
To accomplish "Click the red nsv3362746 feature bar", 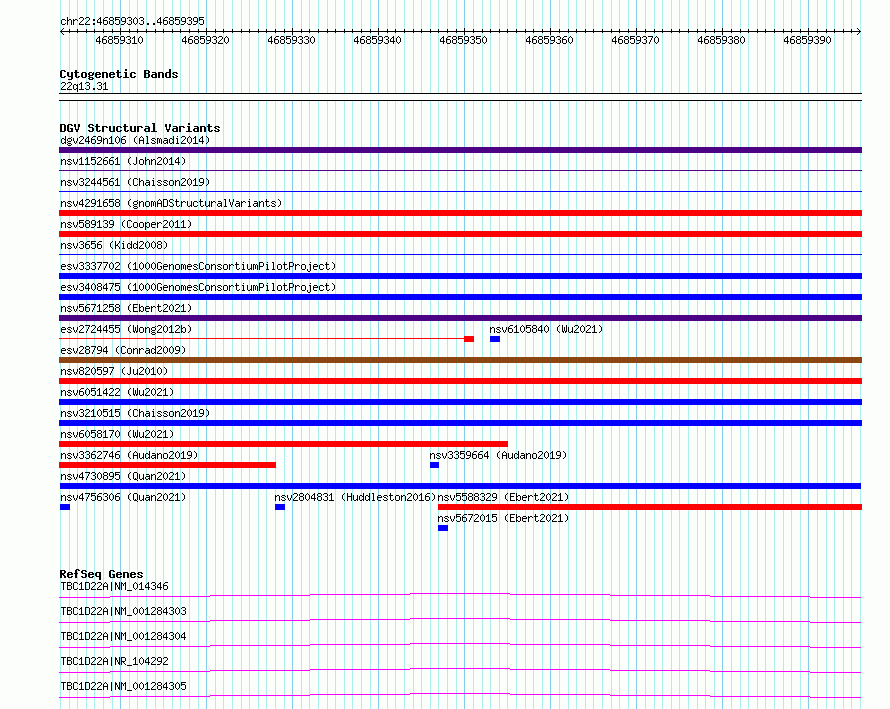I will point(167,465).
